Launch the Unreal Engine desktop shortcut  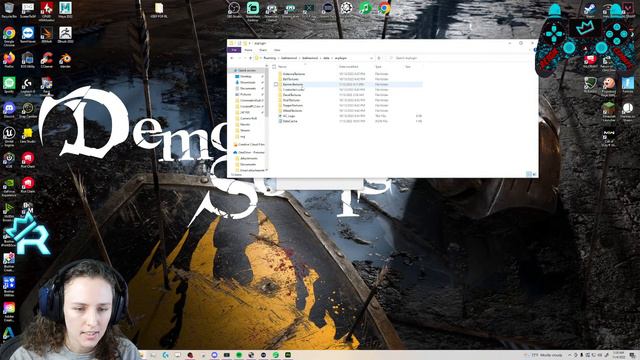pyautogui.click(x=9, y=136)
